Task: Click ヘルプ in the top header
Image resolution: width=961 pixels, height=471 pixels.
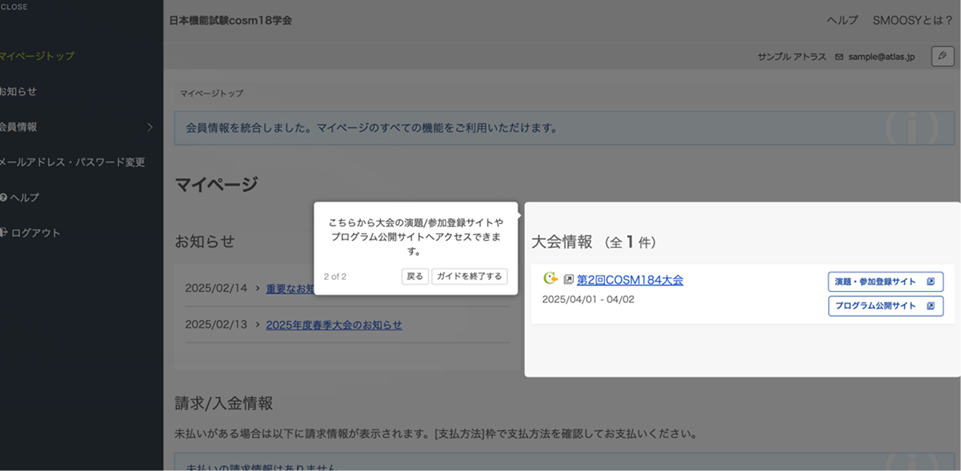Action: 842,20
